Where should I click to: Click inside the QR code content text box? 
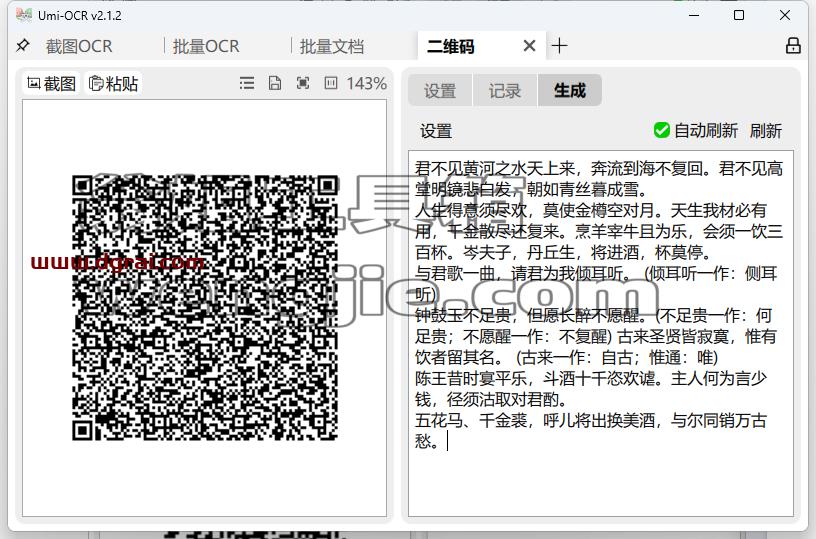click(x=601, y=333)
